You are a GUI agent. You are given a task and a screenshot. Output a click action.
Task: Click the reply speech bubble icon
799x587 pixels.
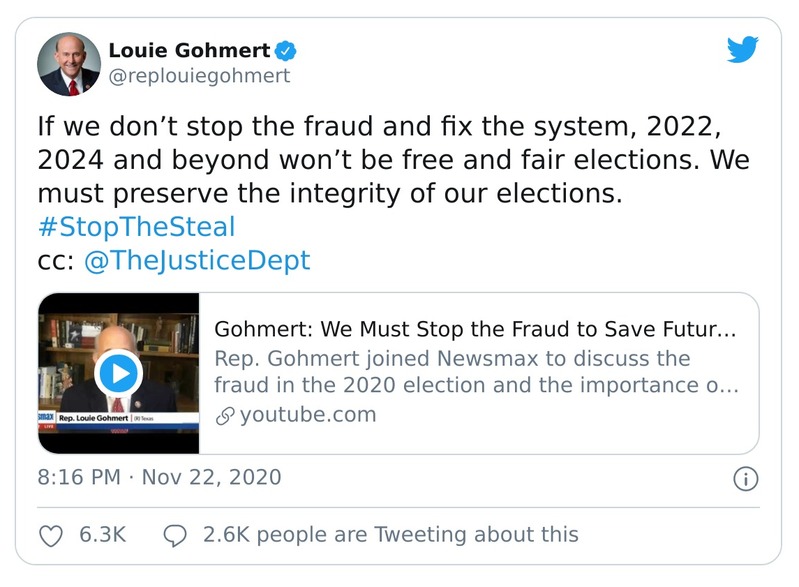pos(174,535)
